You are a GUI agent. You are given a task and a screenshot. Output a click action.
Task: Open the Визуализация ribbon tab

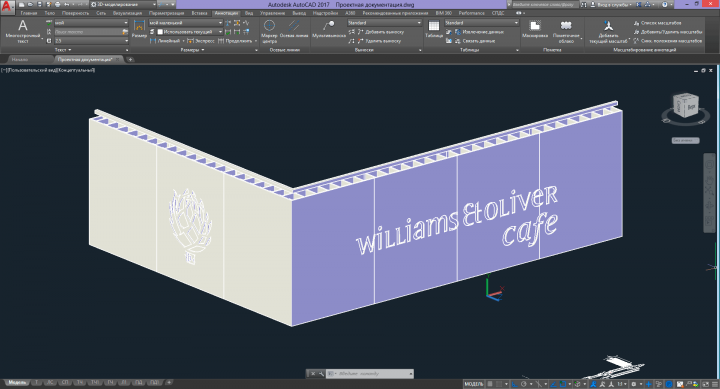(x=127, y=13)
